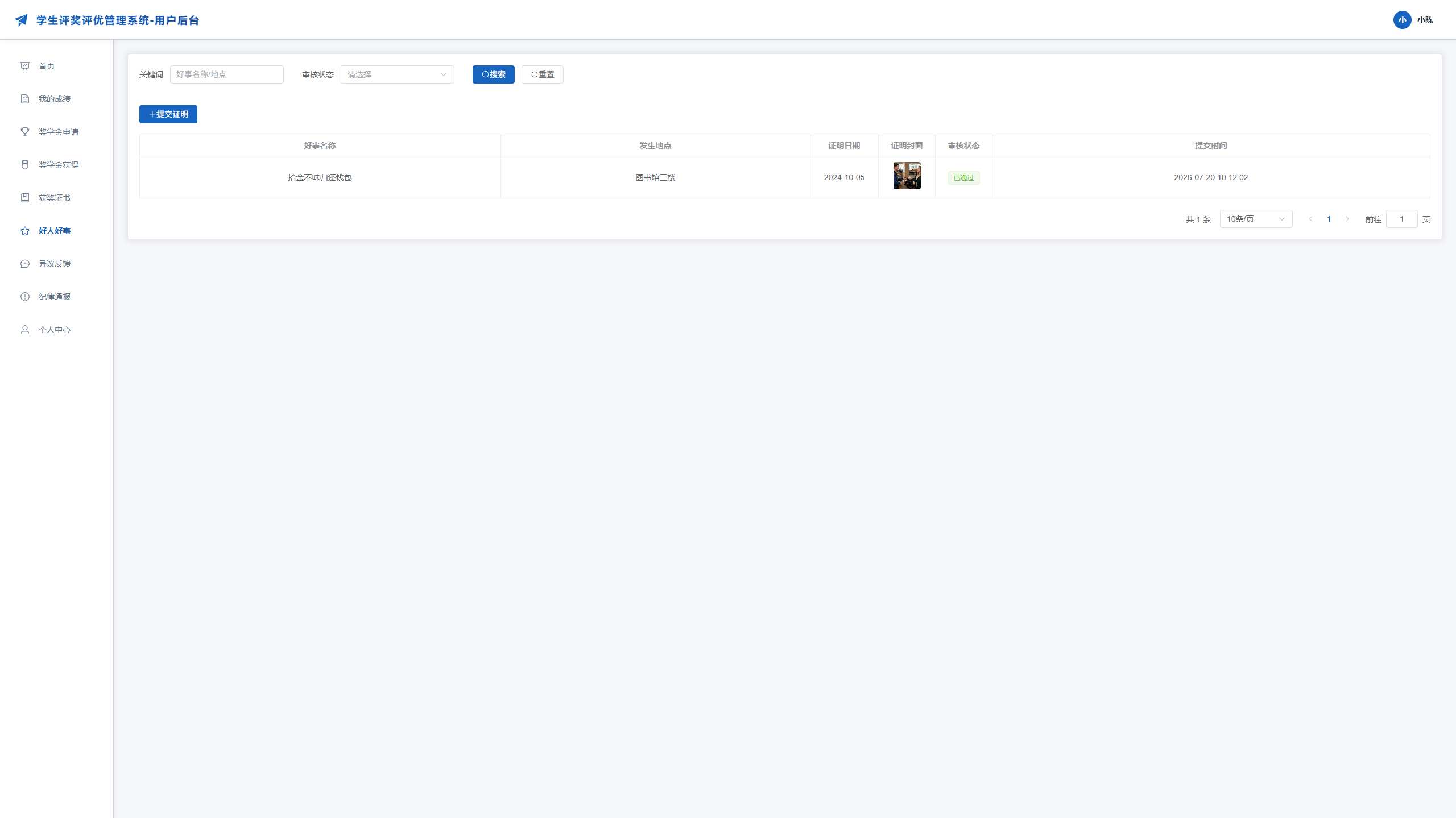Screen dimensions: 1456x818
Task: Click the 奖学金申请 trophy icon
Action: (x=25, y=132)
